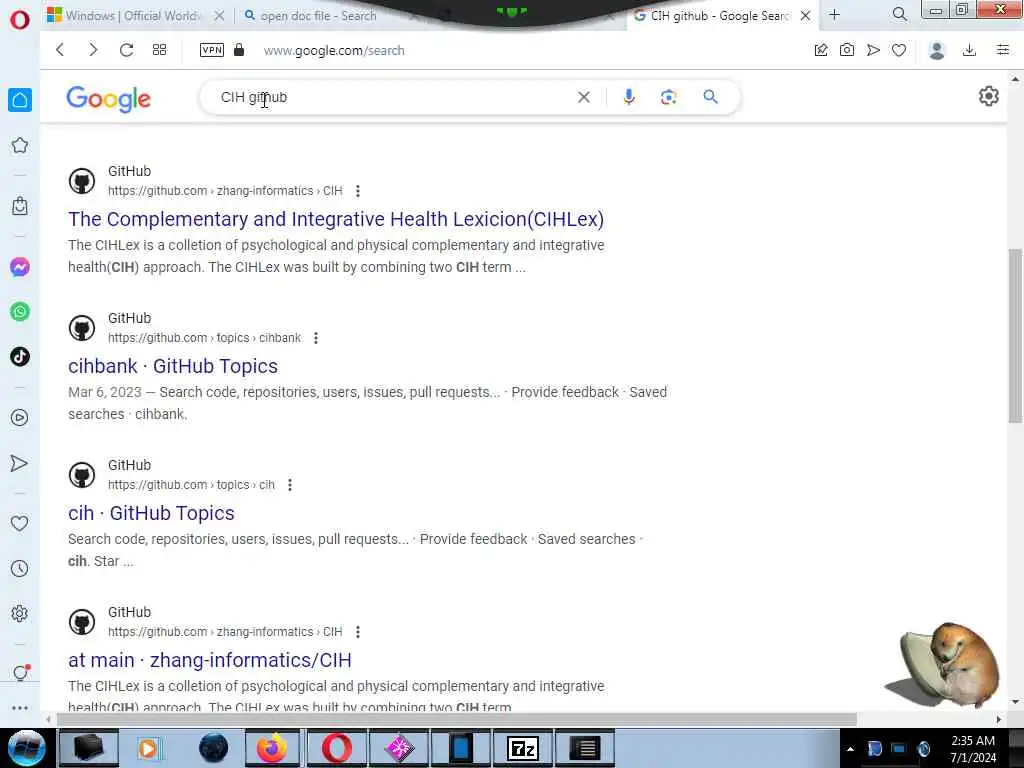The height and width of the screenshot is (768, 1024).
Task: Open Google quick settings gear
Action: pos(989,96)
